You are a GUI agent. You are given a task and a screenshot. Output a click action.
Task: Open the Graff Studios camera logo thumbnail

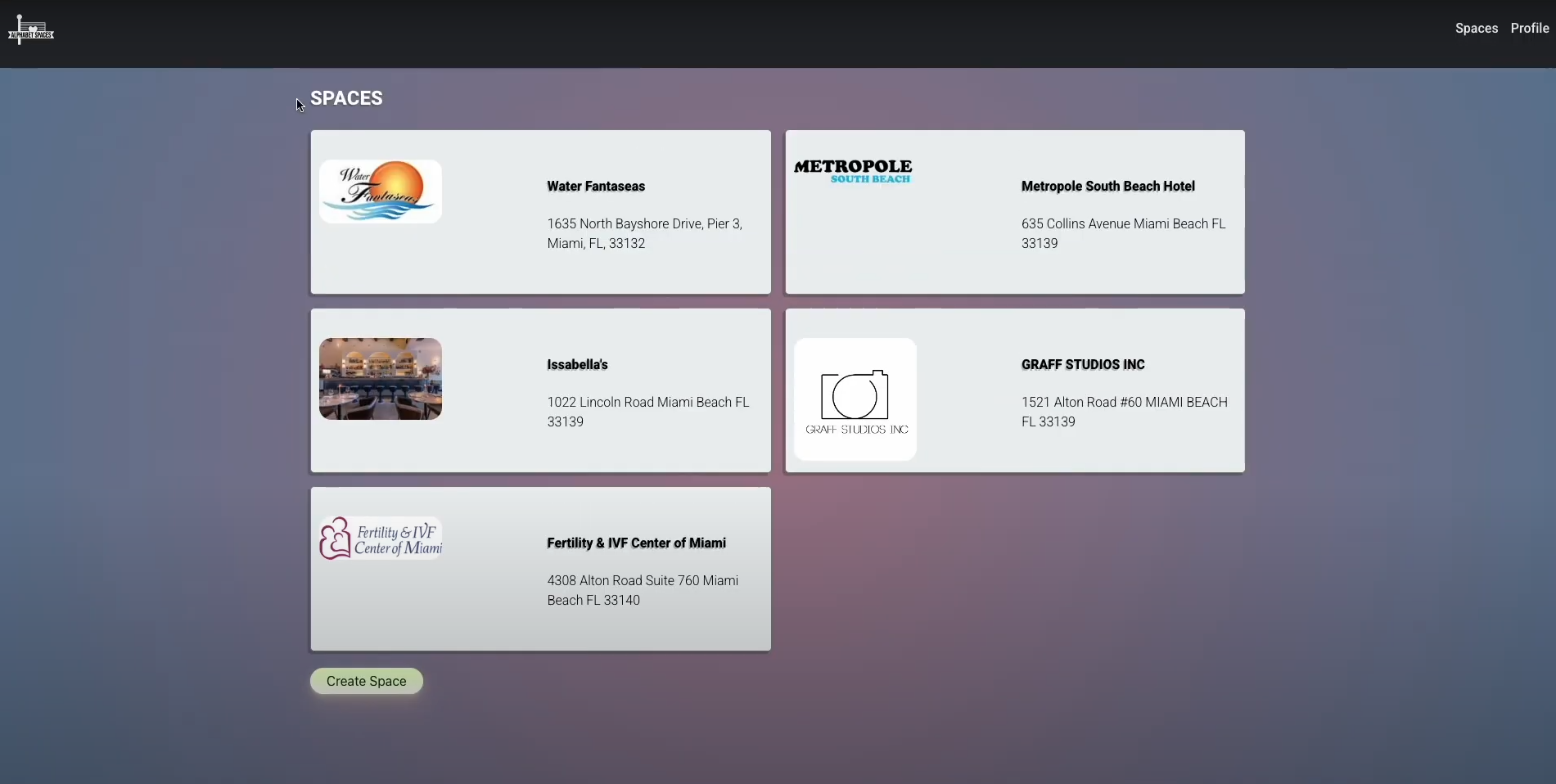point(855,399)
